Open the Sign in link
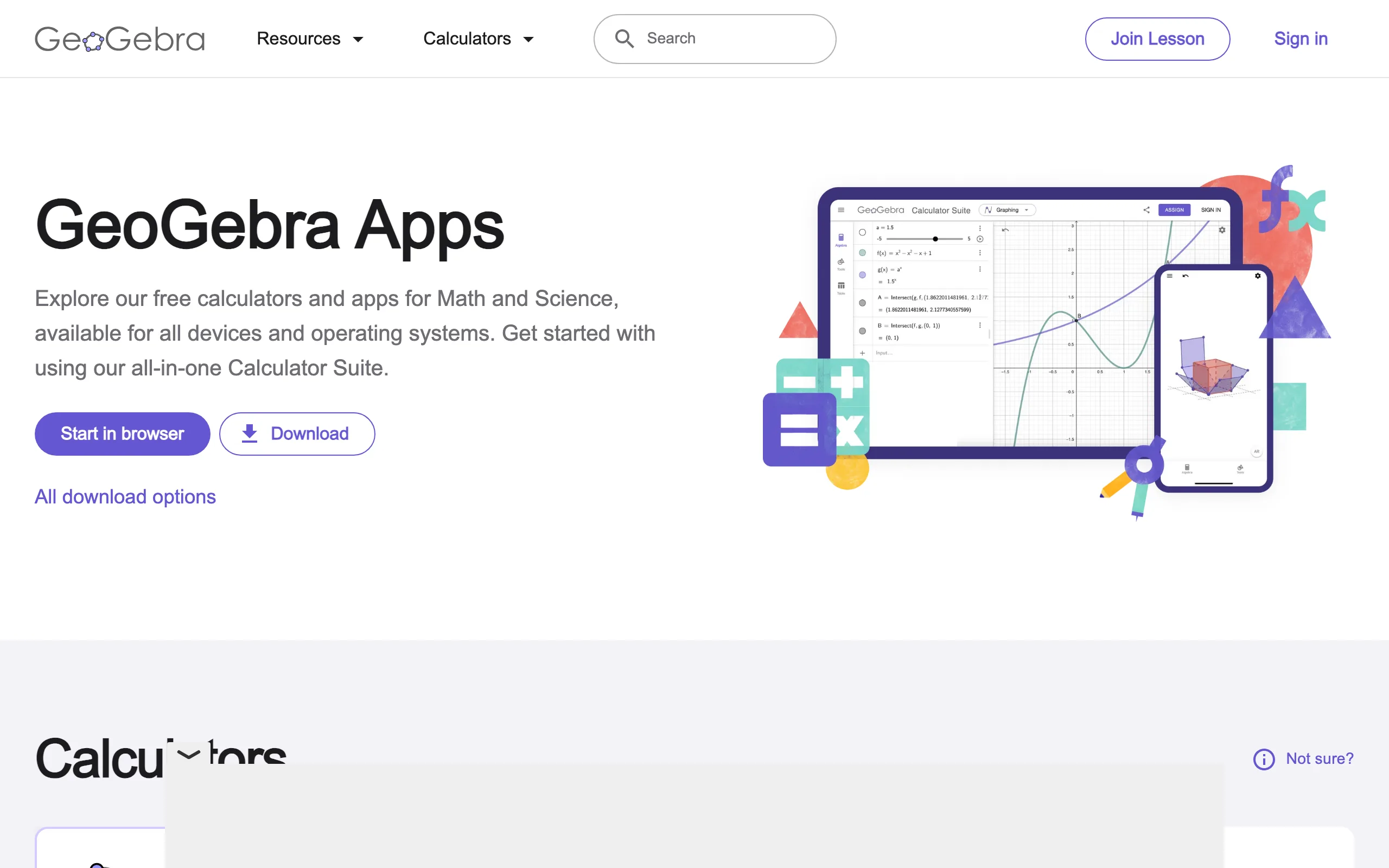1389x868 pixels. click(1301, 39)
